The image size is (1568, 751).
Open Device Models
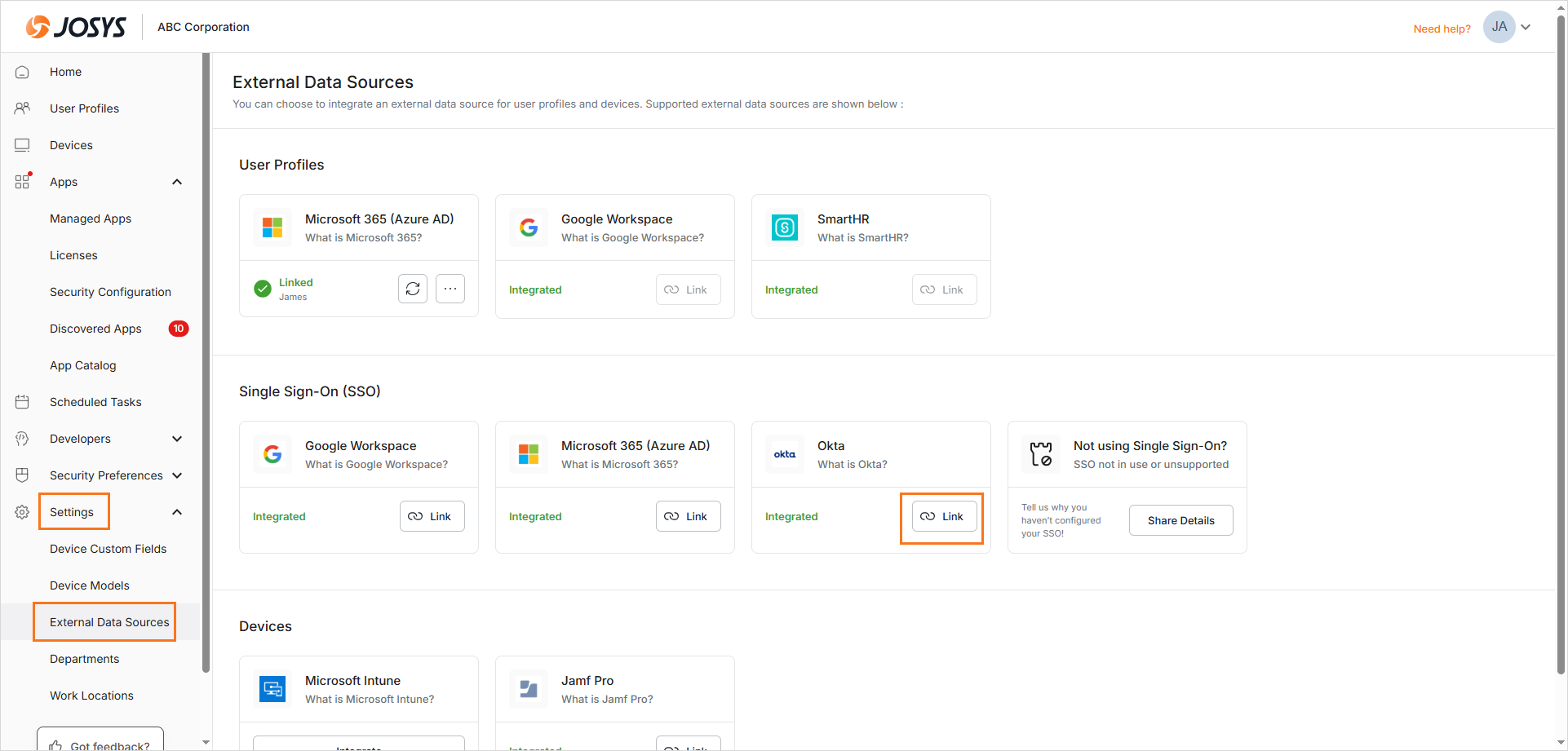click(90, 585)
